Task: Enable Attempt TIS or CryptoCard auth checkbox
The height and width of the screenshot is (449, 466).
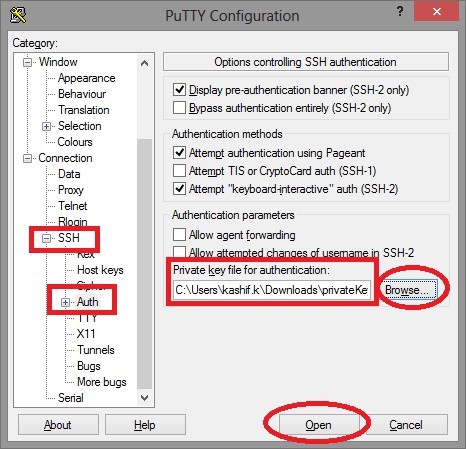Action: pos(179,171)
